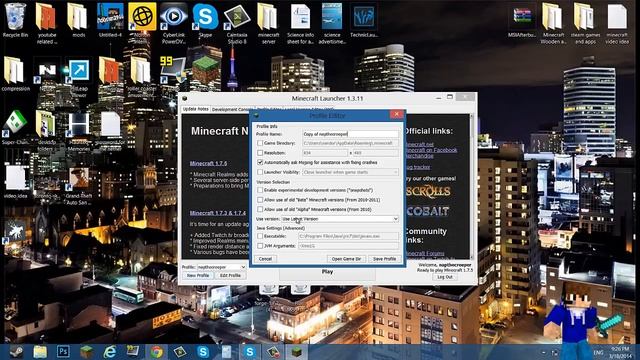The width and height of the screenshot is (640, 360).
Task: Click the New Profile button
Action: (198, 276)
